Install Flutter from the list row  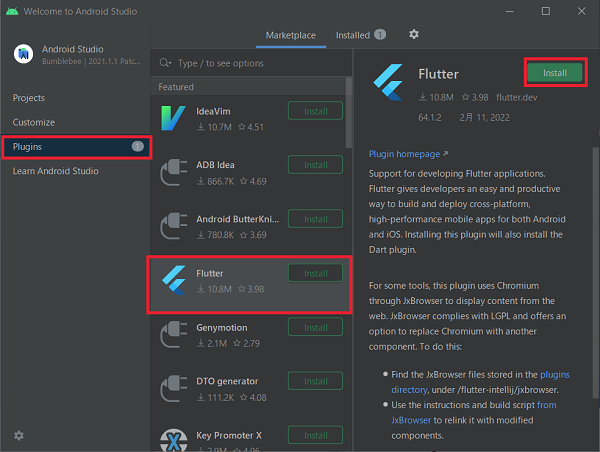tap(315, 273)
